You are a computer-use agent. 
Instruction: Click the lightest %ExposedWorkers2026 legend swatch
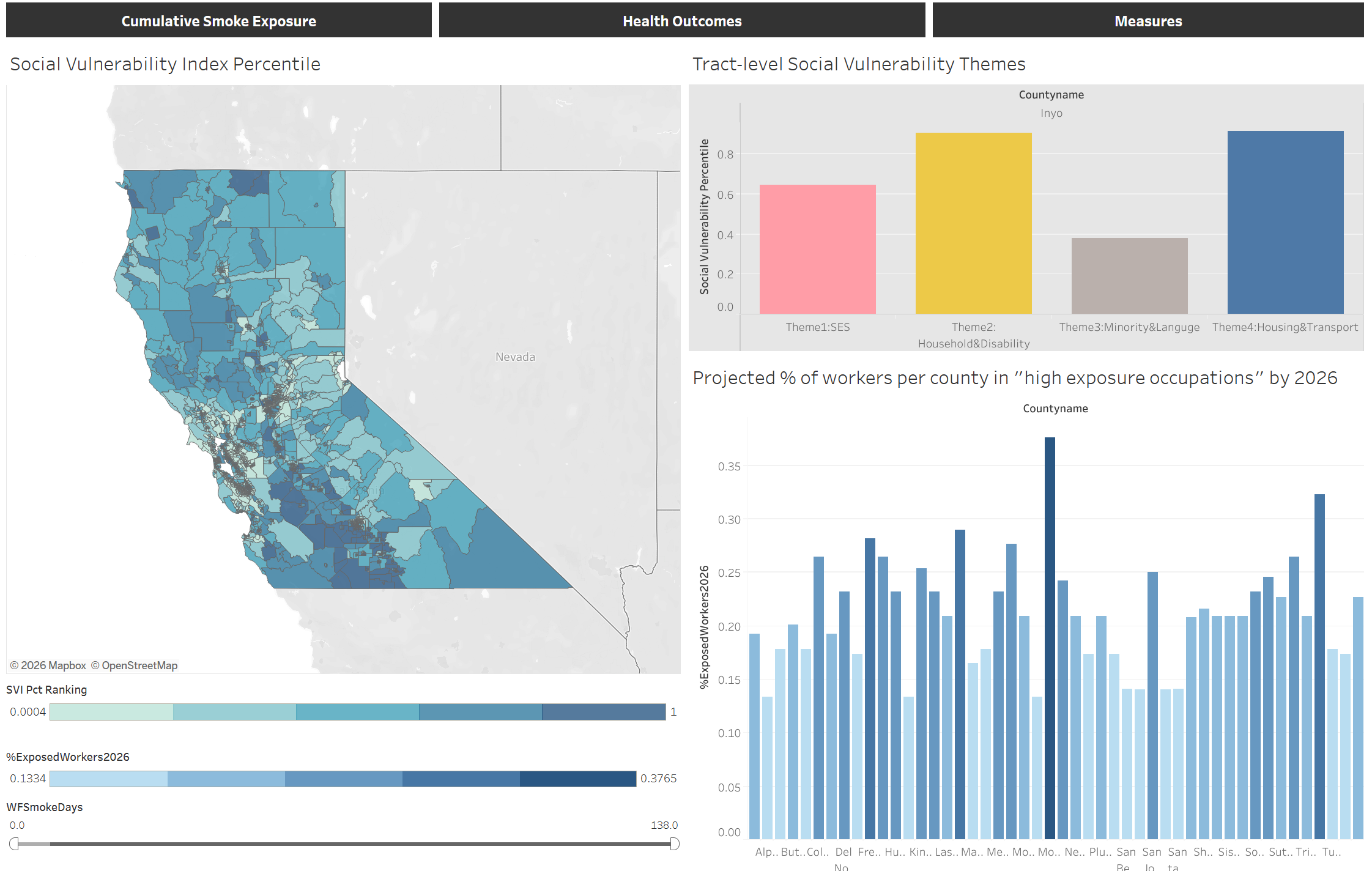click(x=108, y=778)
